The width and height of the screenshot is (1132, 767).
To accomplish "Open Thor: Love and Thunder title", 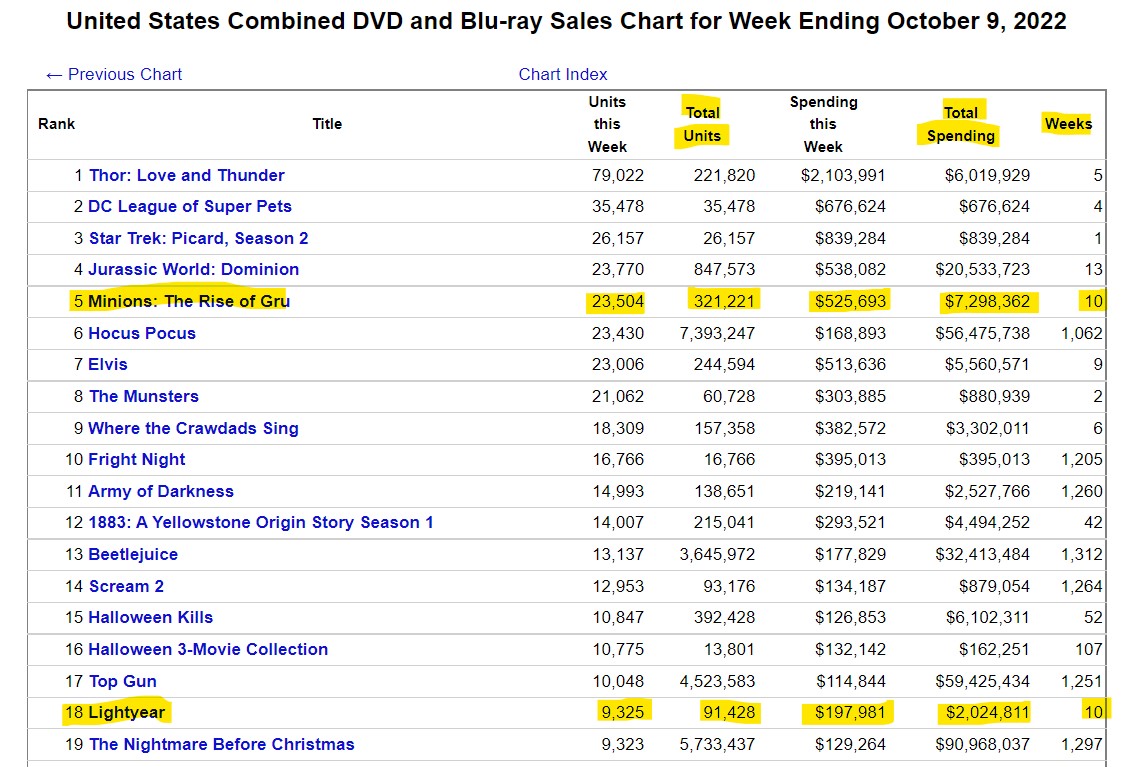I will click(186, 175).
